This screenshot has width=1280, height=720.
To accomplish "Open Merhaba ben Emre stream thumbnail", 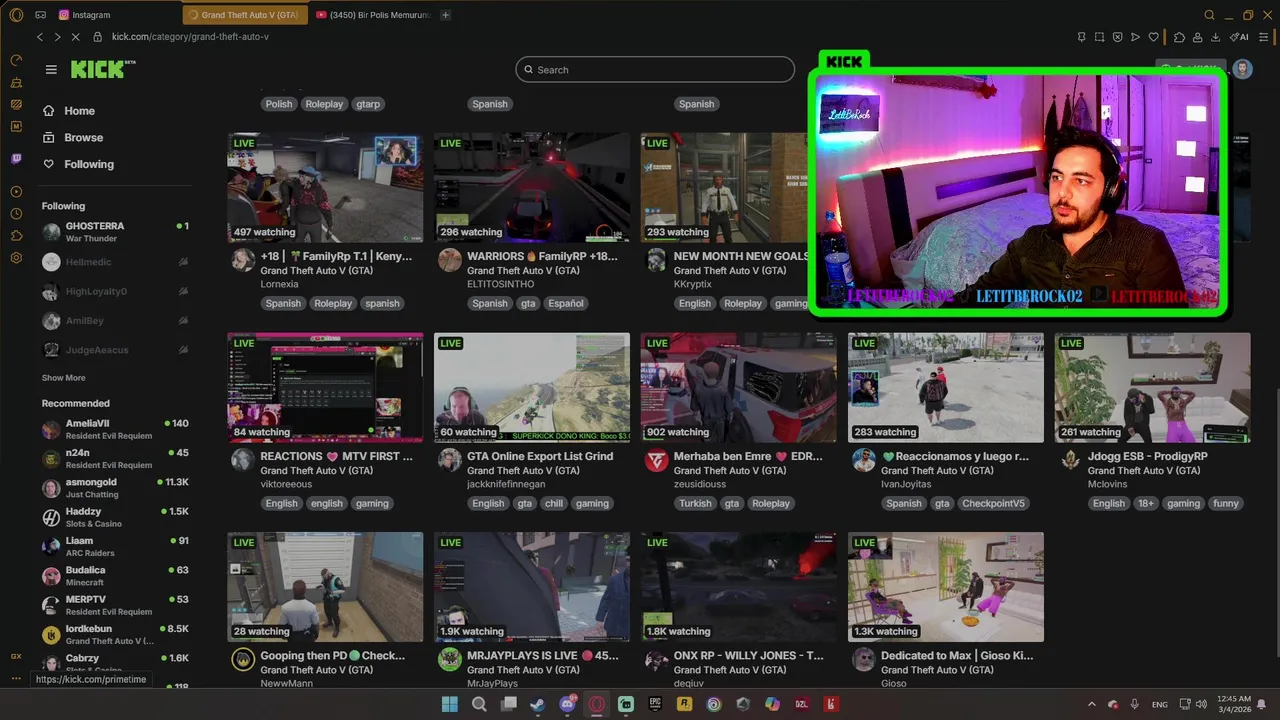I will coord(739,388).
